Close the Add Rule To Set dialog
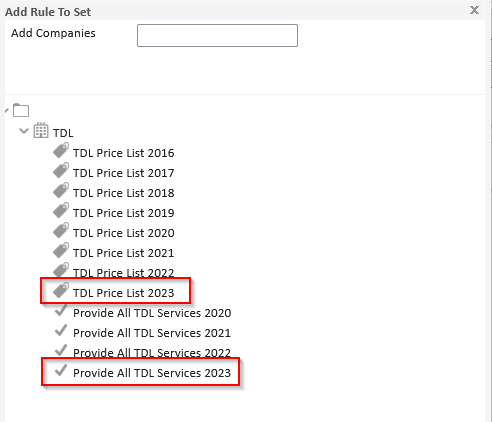Image resolution: width=492 pixels, height=422 pixels. click(474, 10)
